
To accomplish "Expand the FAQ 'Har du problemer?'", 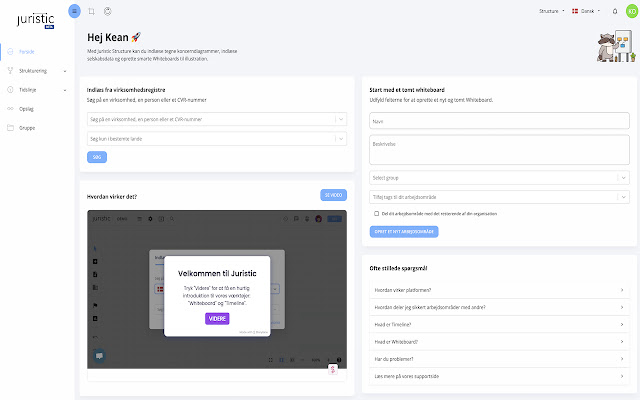I will tap(499, 359).
